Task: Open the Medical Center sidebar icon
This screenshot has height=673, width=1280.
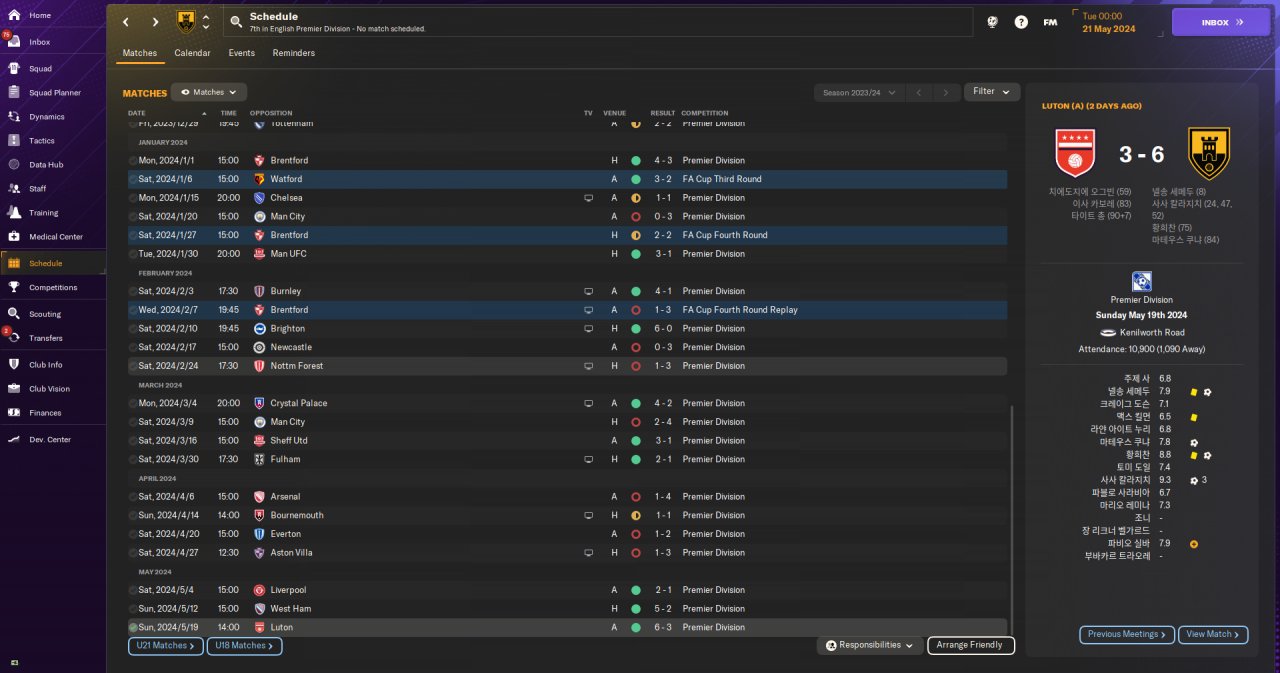Action: point(14,237)
